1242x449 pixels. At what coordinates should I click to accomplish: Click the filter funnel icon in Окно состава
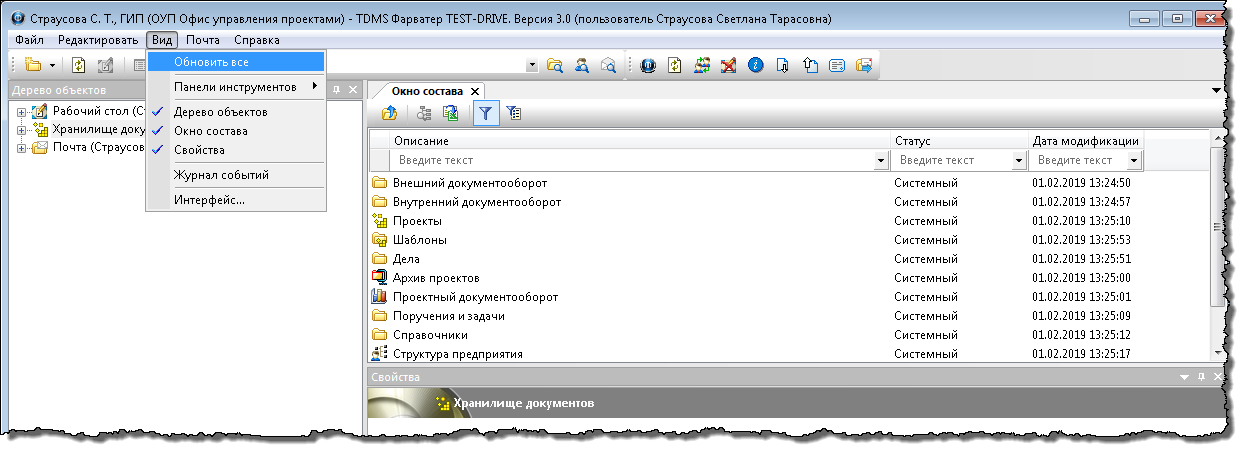(485, 114)
